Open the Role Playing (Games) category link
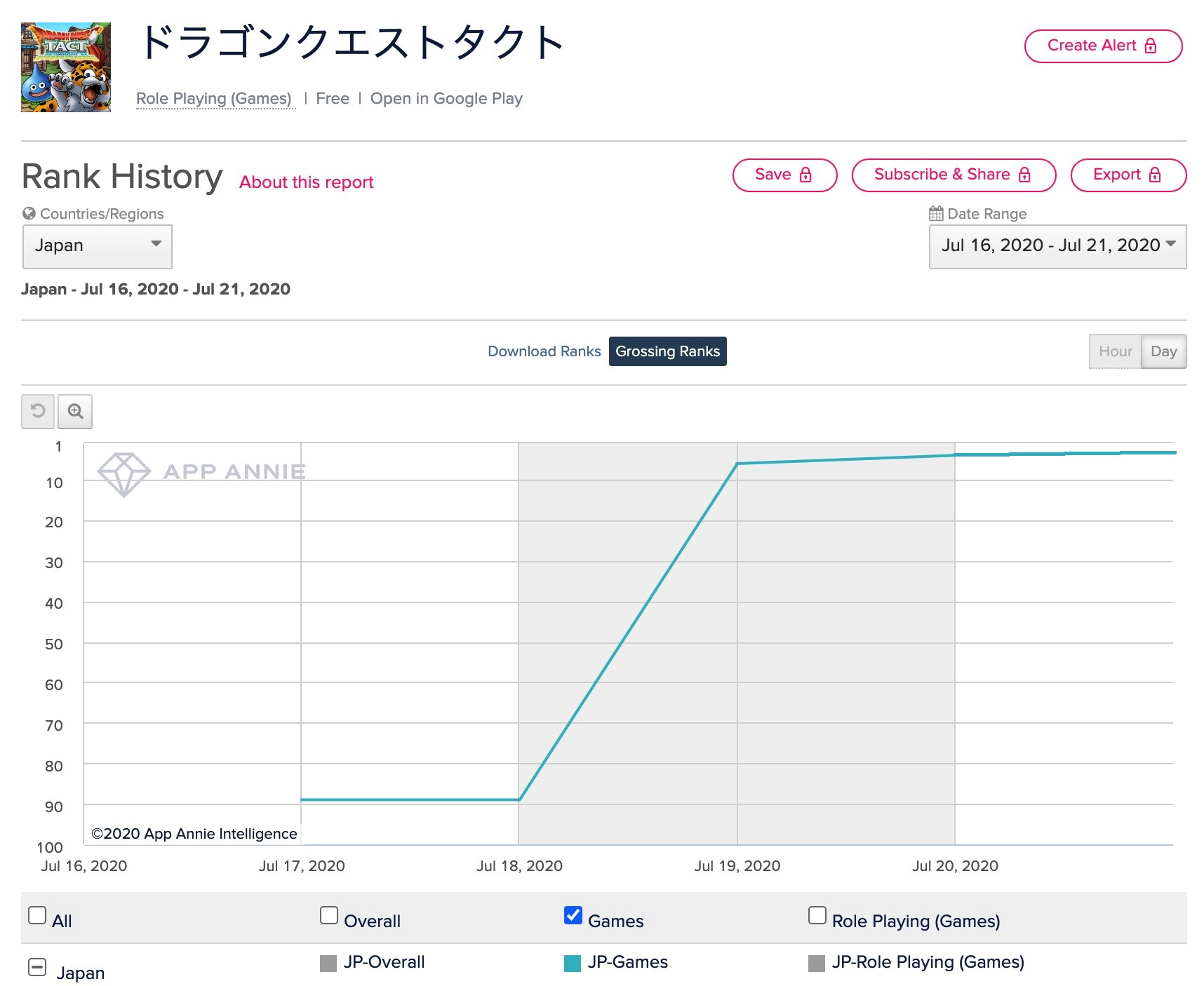Viewport: 1204px width, 986px height. (214, 98)
